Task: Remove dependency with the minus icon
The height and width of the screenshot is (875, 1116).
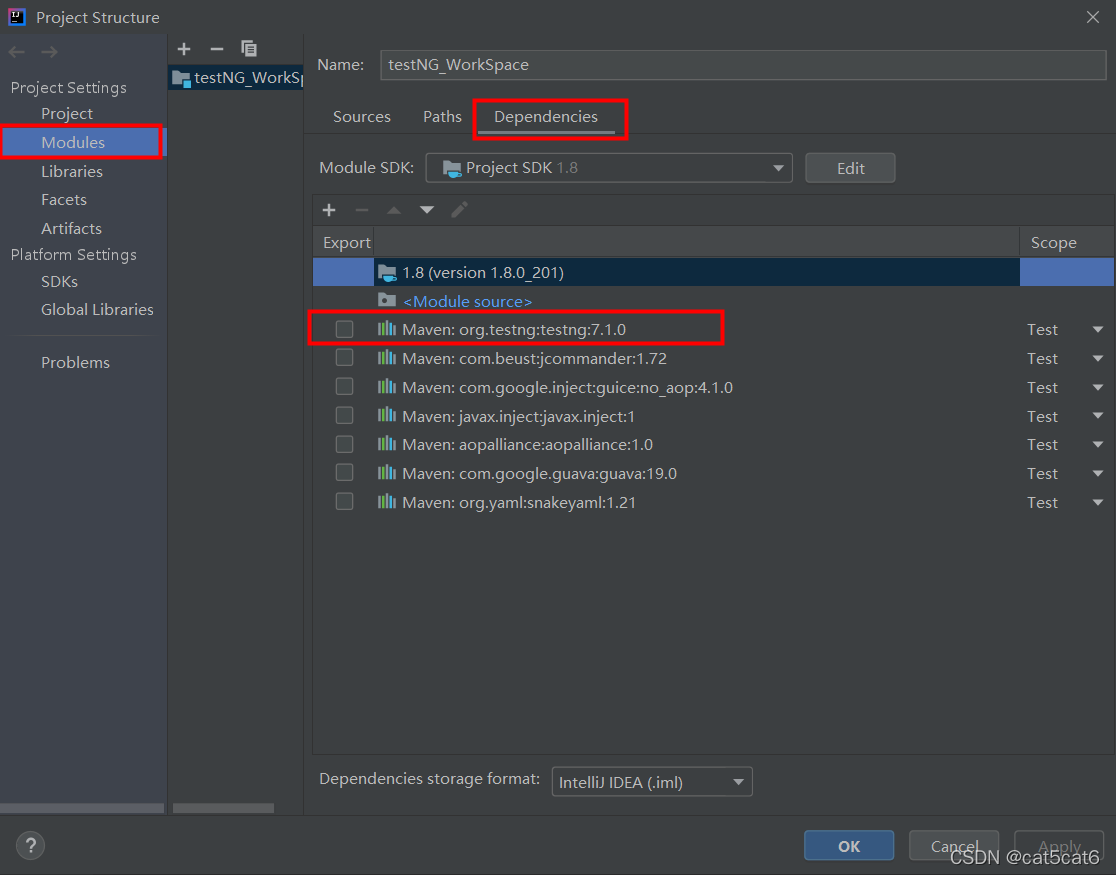Action: click(362, 210)
